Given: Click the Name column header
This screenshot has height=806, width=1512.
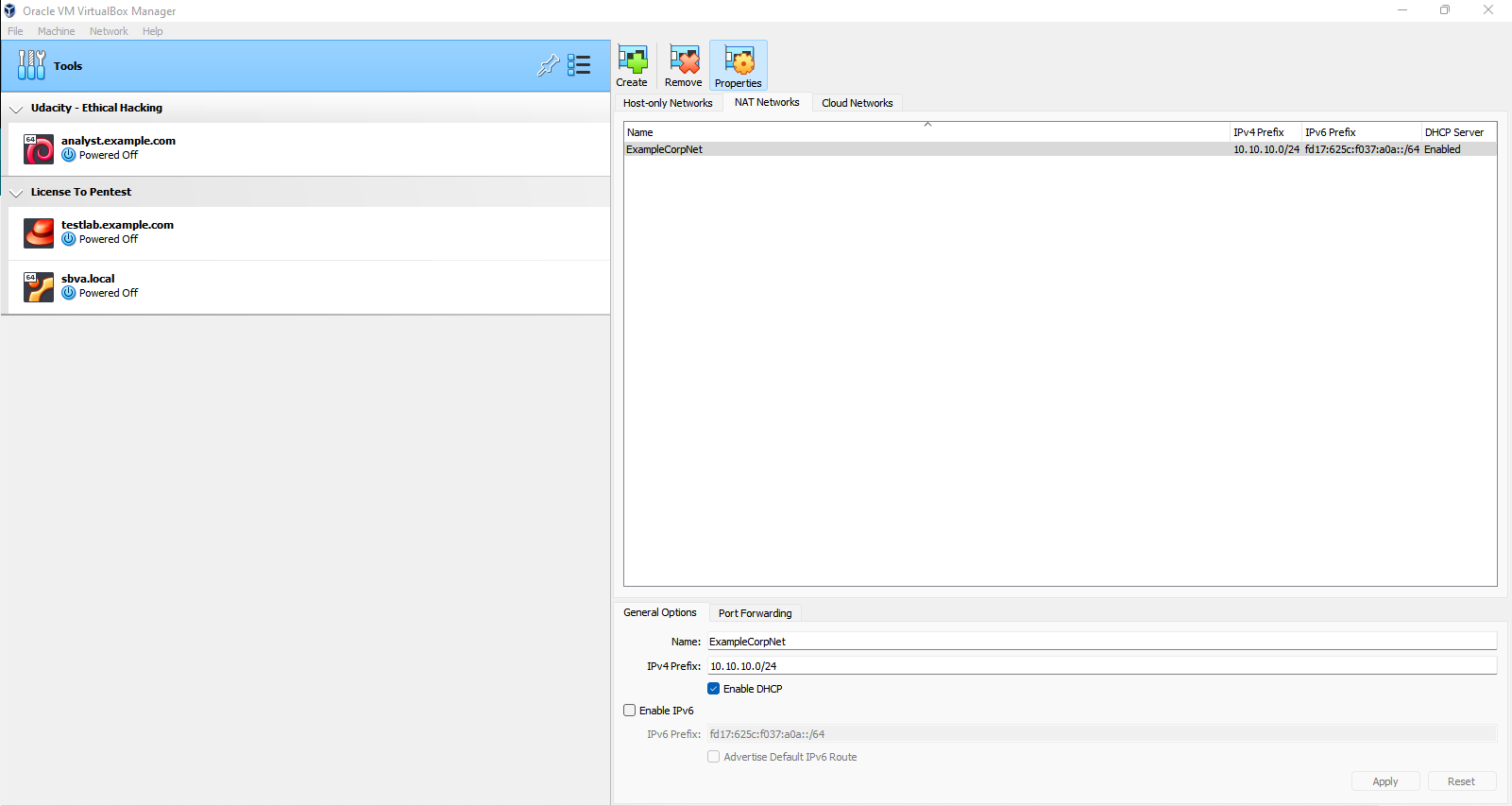Looking at the screenshot, I should tap(927, 132).
